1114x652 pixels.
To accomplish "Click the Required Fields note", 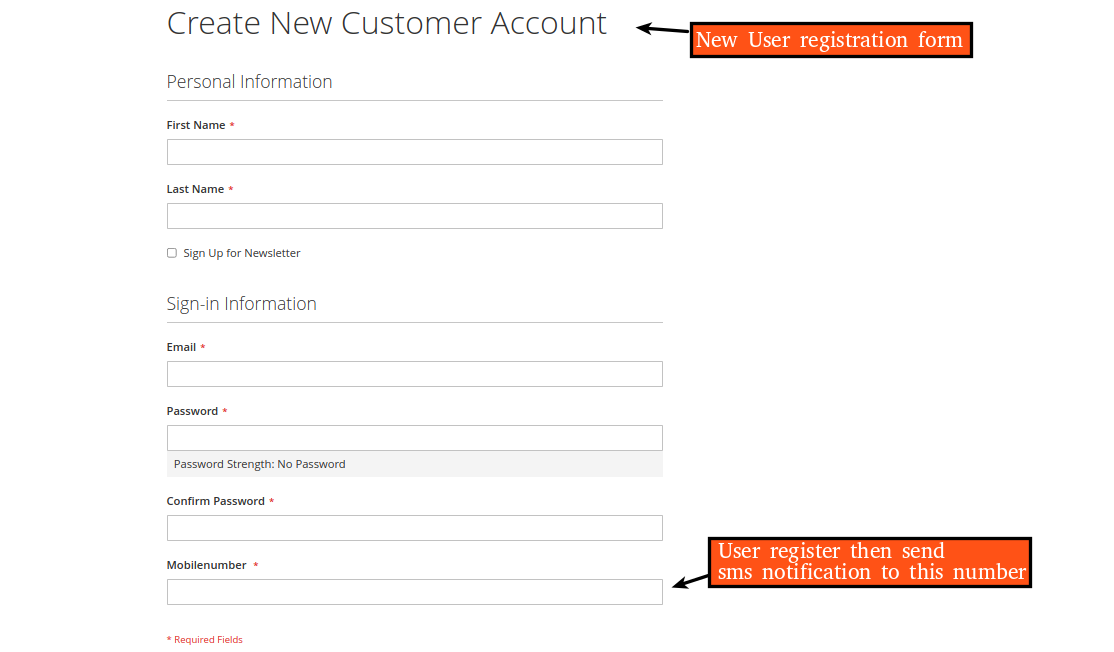I will pyautogui.click(x=204, y=639).
